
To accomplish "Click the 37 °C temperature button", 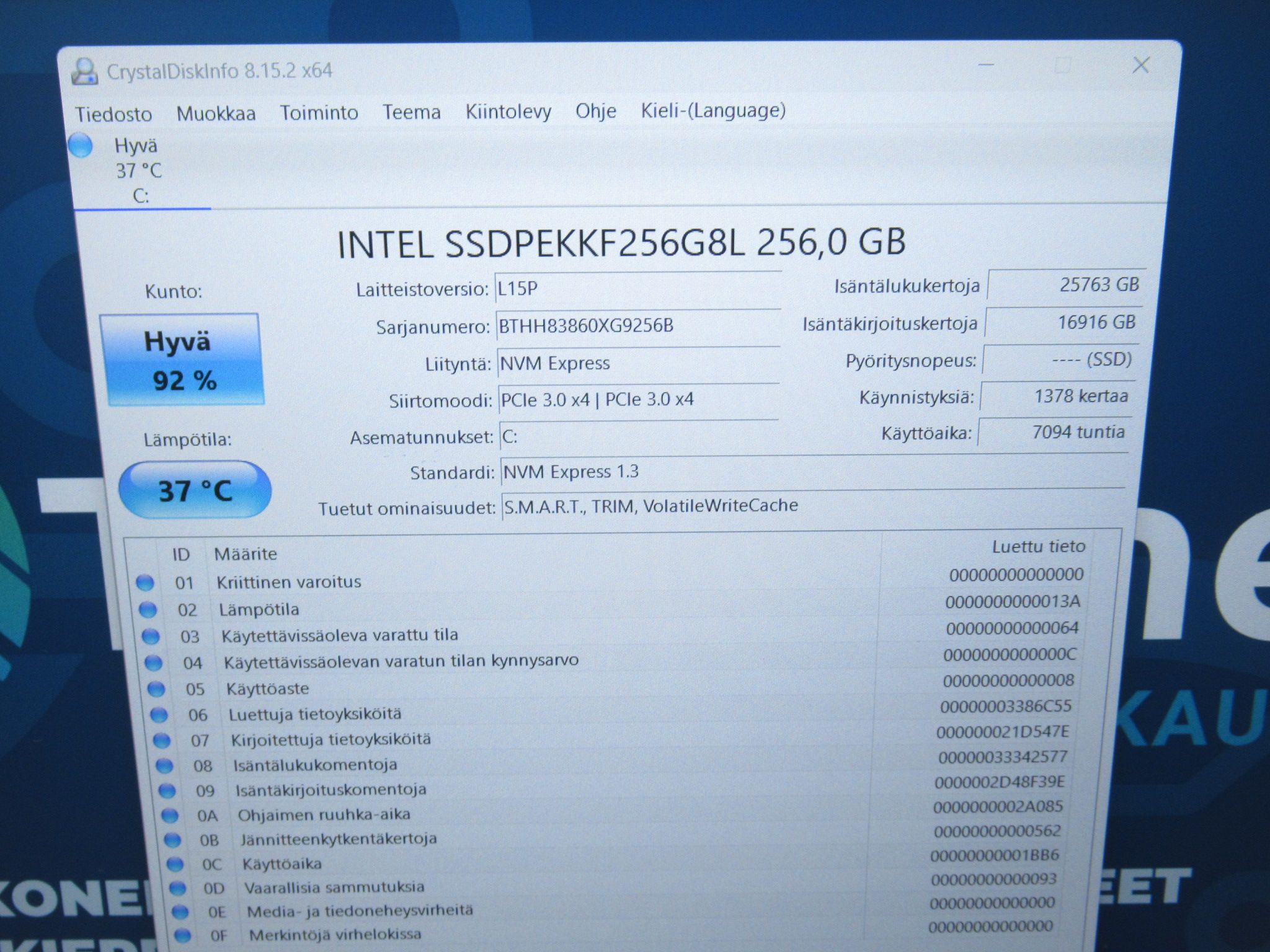I will [x=195, y=490].
